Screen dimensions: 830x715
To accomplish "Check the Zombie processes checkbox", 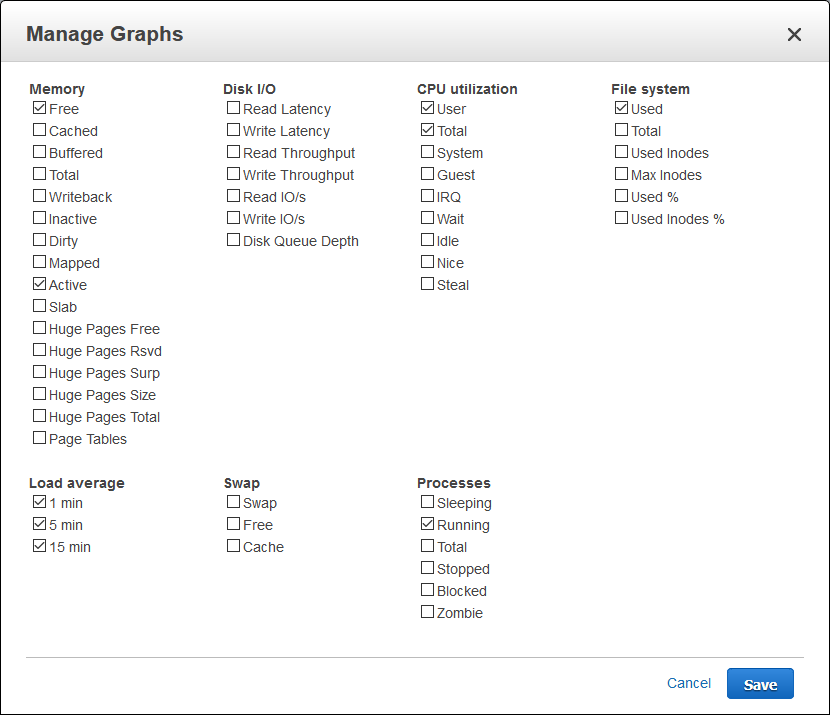I will click(x=427, y=612).
